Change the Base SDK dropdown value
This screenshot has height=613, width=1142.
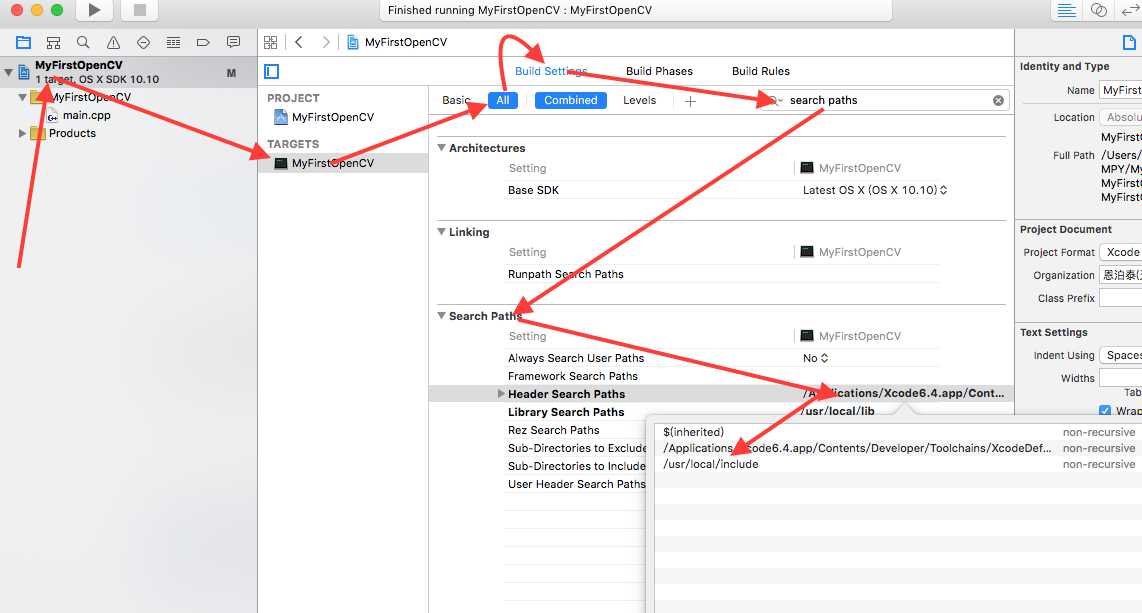[875, 190]
